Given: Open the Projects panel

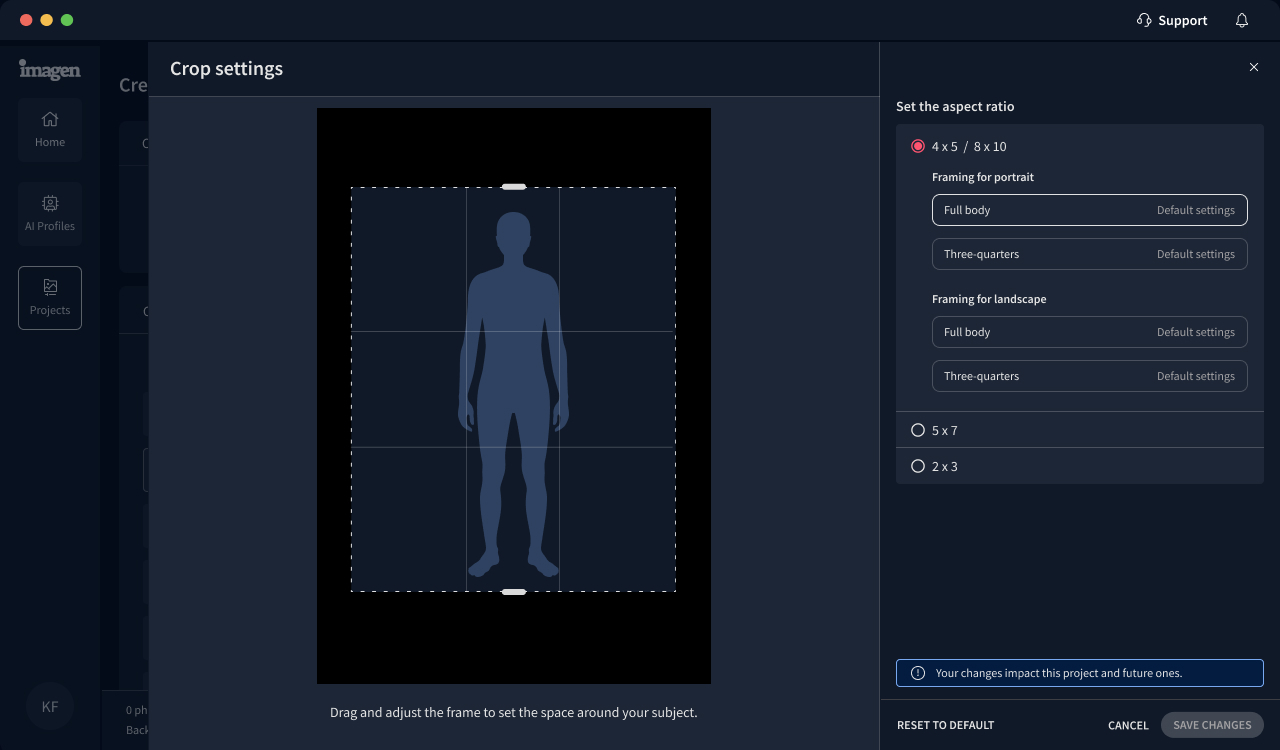Looking at the screenshot, I should [49, 297].
